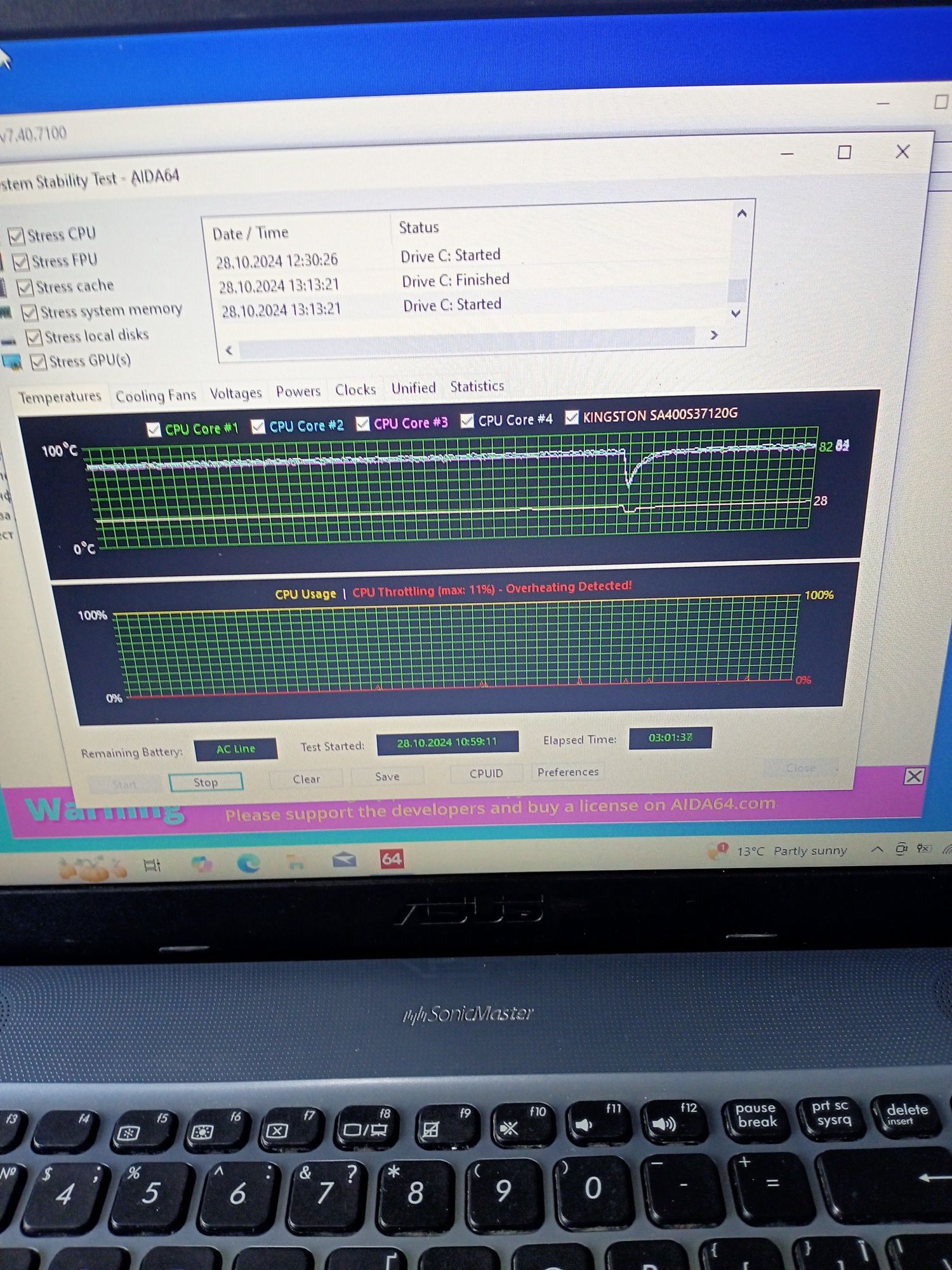Click the battery/network tray icon
The width and height of the screenshot is (952, 1270).
pos(924,848)
